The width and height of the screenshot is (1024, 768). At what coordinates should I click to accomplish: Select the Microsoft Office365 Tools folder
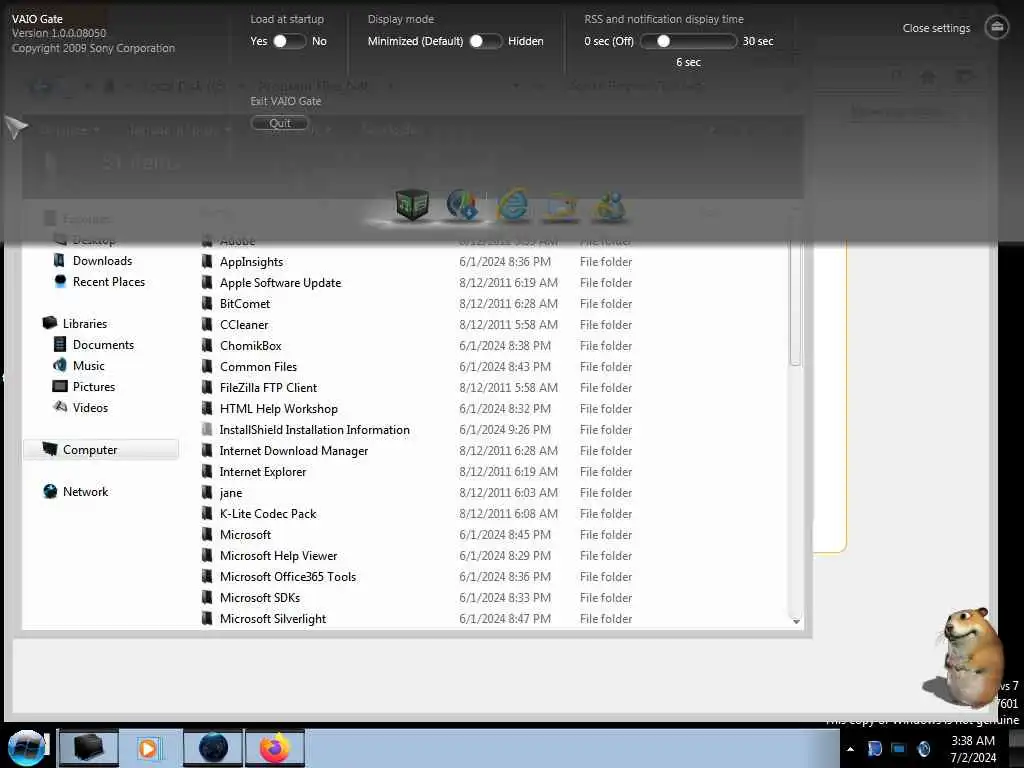(x=288, y=577)
